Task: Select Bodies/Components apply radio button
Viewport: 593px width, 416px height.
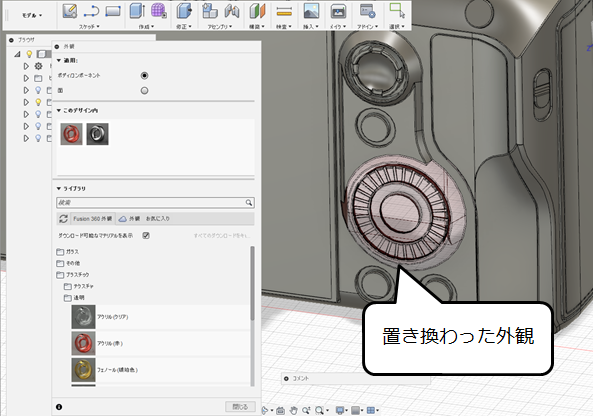Action: pyautogui.click(x=144, y=76)
